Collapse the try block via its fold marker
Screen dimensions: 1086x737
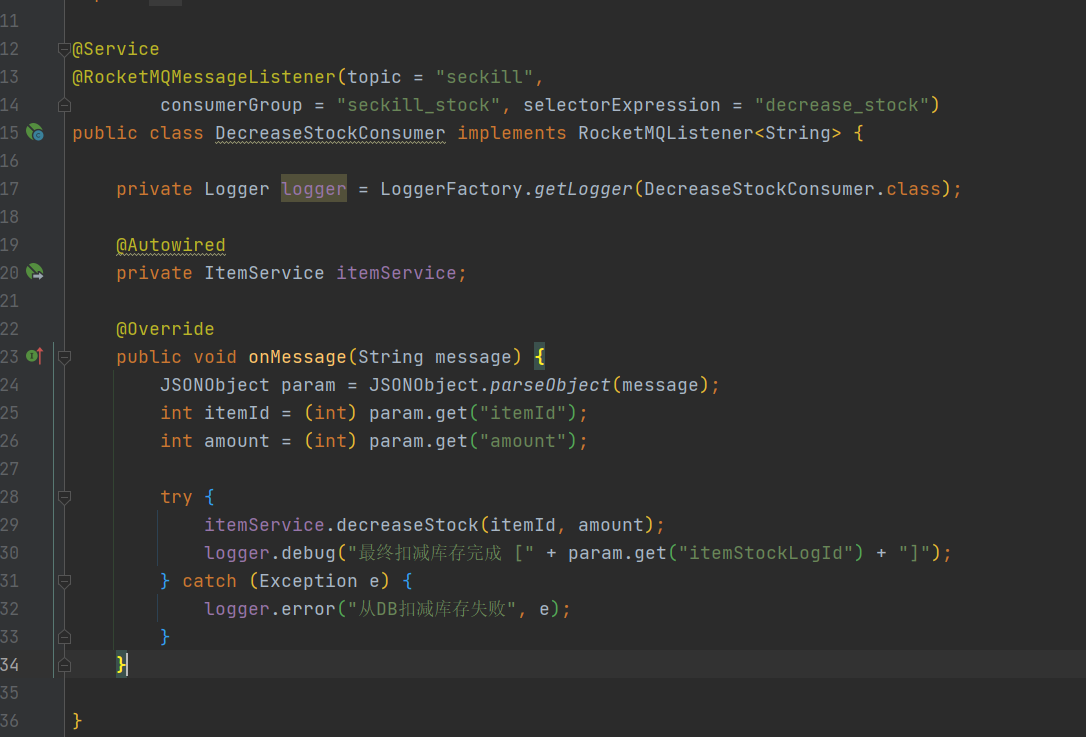point(64,497)
